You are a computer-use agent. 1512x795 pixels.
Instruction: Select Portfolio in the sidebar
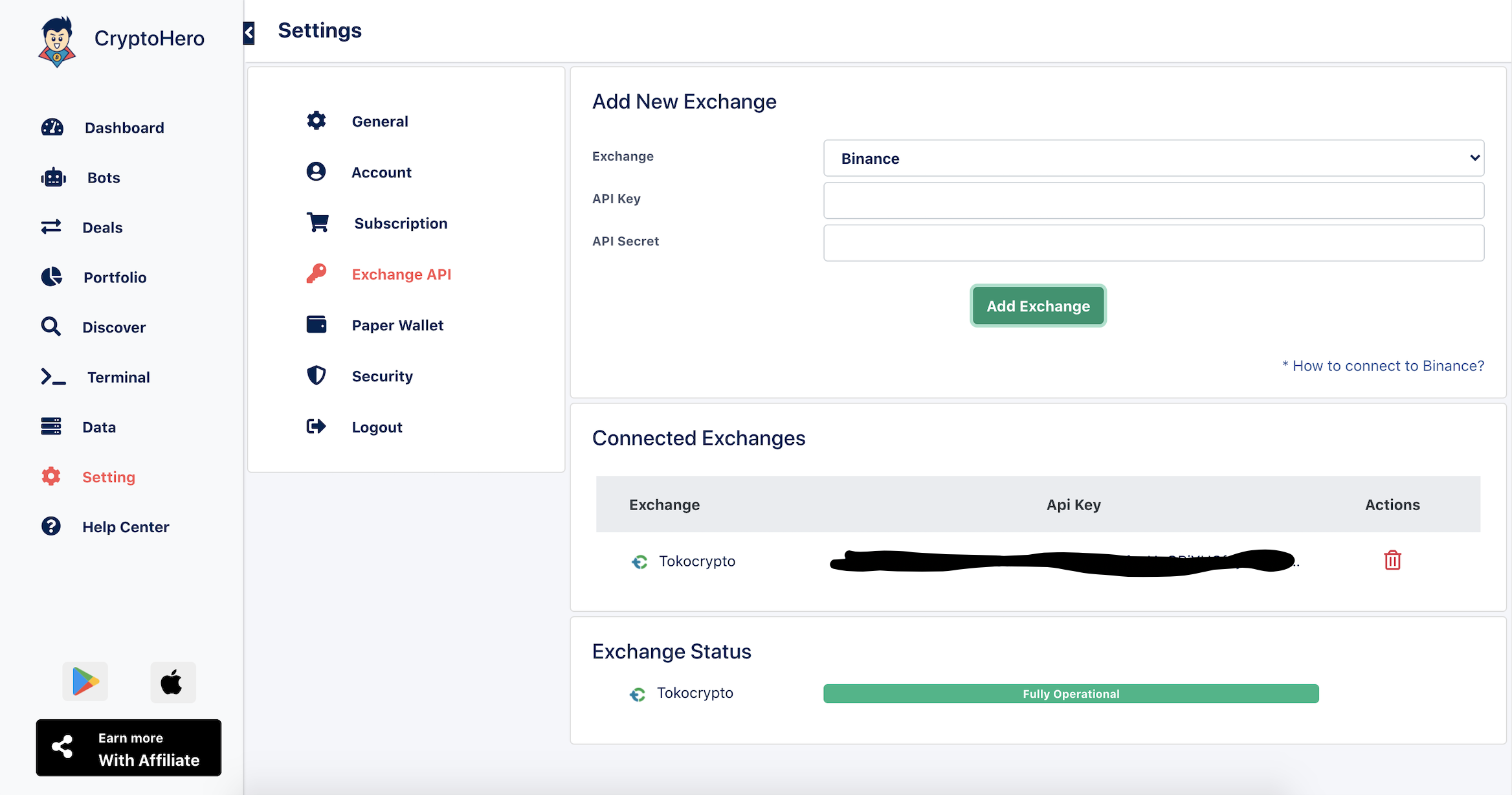tap(115, 277)
